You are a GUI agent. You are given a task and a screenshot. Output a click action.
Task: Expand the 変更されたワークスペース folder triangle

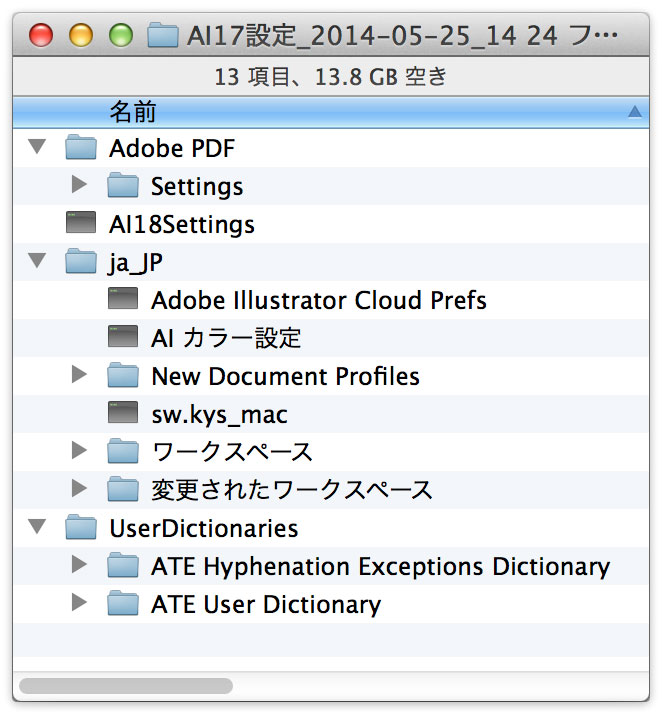[79, 489]
